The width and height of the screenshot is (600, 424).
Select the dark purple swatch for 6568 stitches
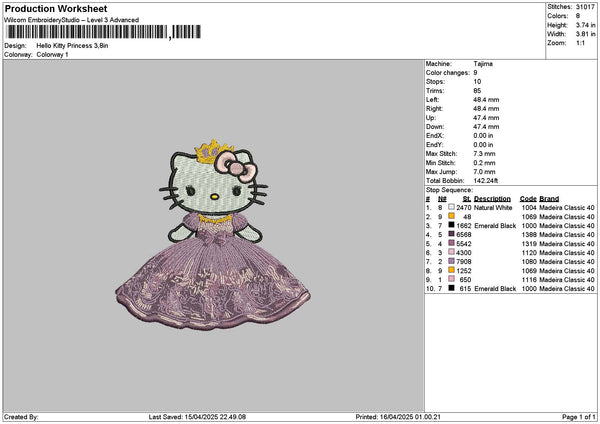[x=452, y=234]
